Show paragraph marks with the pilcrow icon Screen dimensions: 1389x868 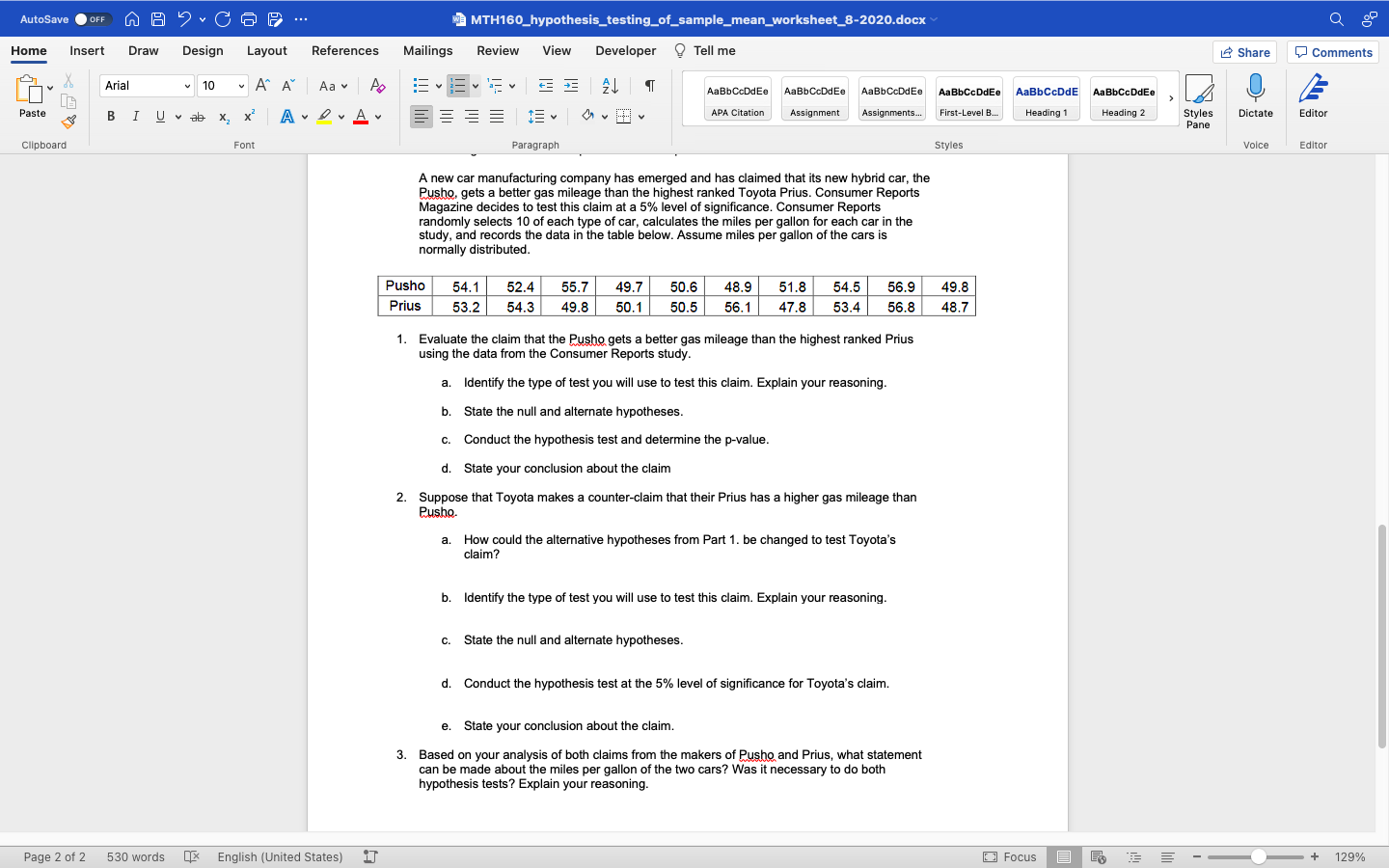coord(652,86)
